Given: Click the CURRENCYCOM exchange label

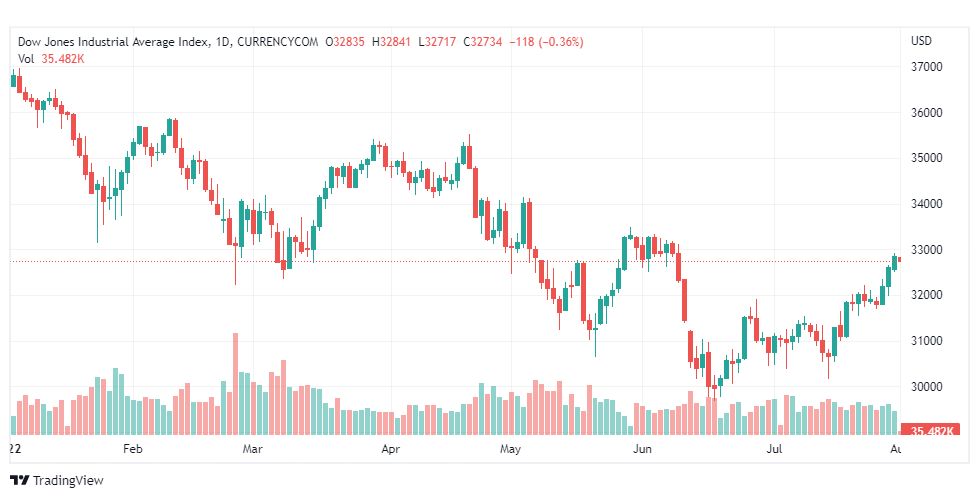Looking at the screenshot, I should point(280,41).
